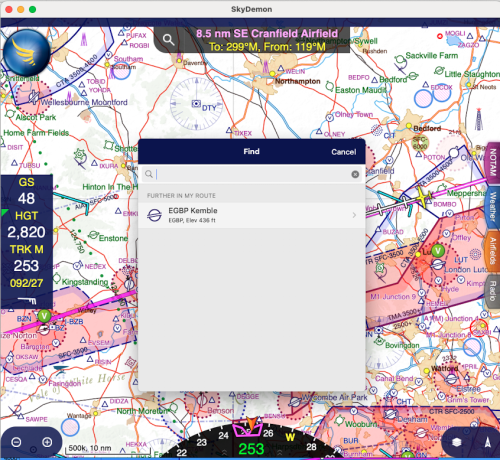The height and width of the screenshot is (460, 500).
Task: Clear the Find search field
Action: click(x=355, y=174)
